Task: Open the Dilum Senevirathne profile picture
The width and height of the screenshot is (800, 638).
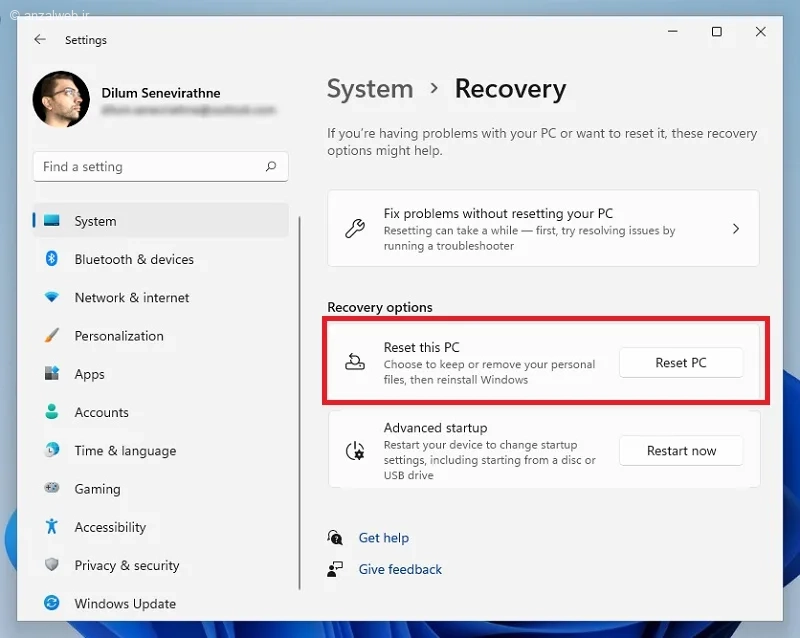Action: click(61, 100)
